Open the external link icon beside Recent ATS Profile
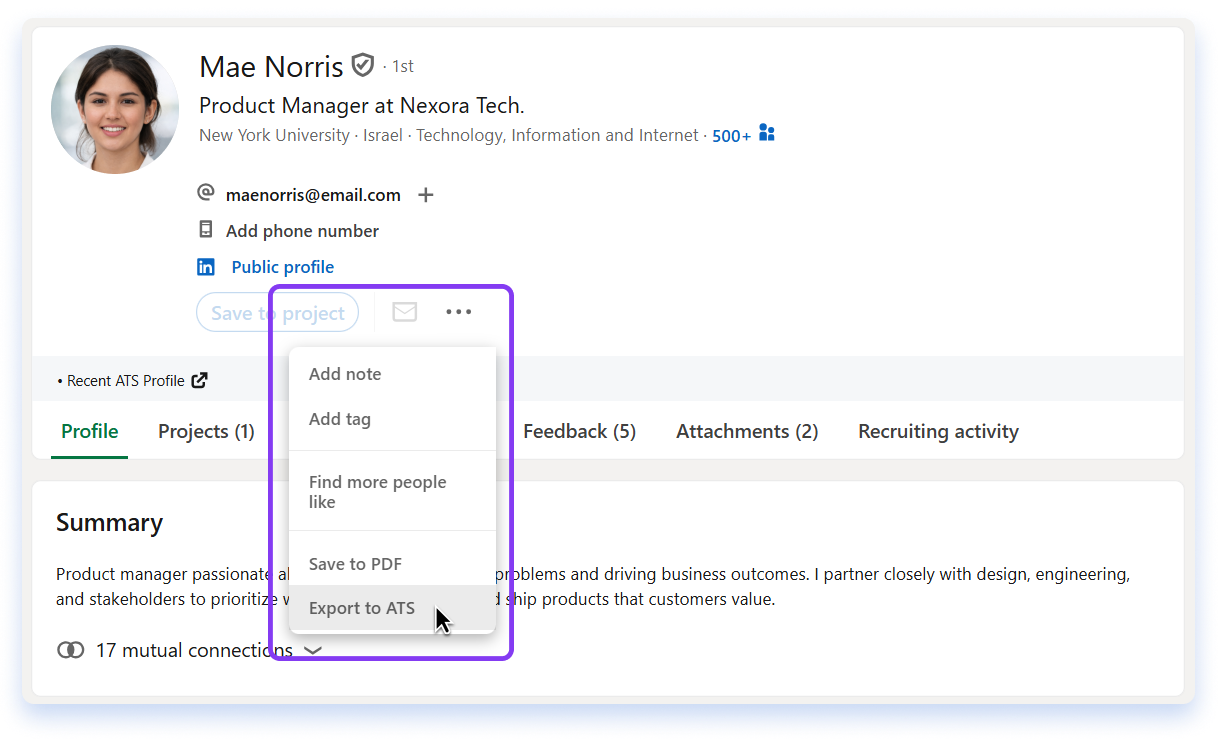The height and width of the screenshot is (744, 1230). pyautogui.click(x=200, y=380)
